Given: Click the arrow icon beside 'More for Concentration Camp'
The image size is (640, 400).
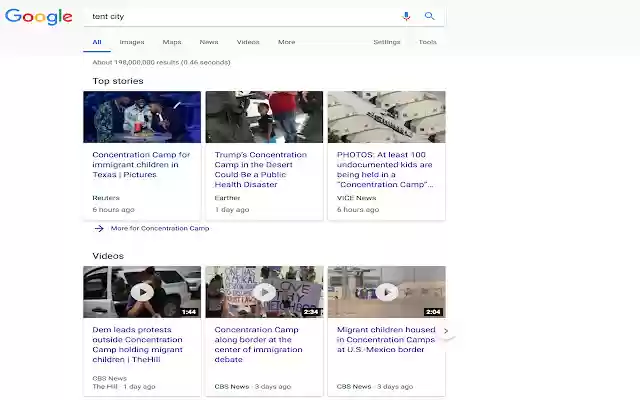Looking at the screenshot, I should (x=99, y=228).
